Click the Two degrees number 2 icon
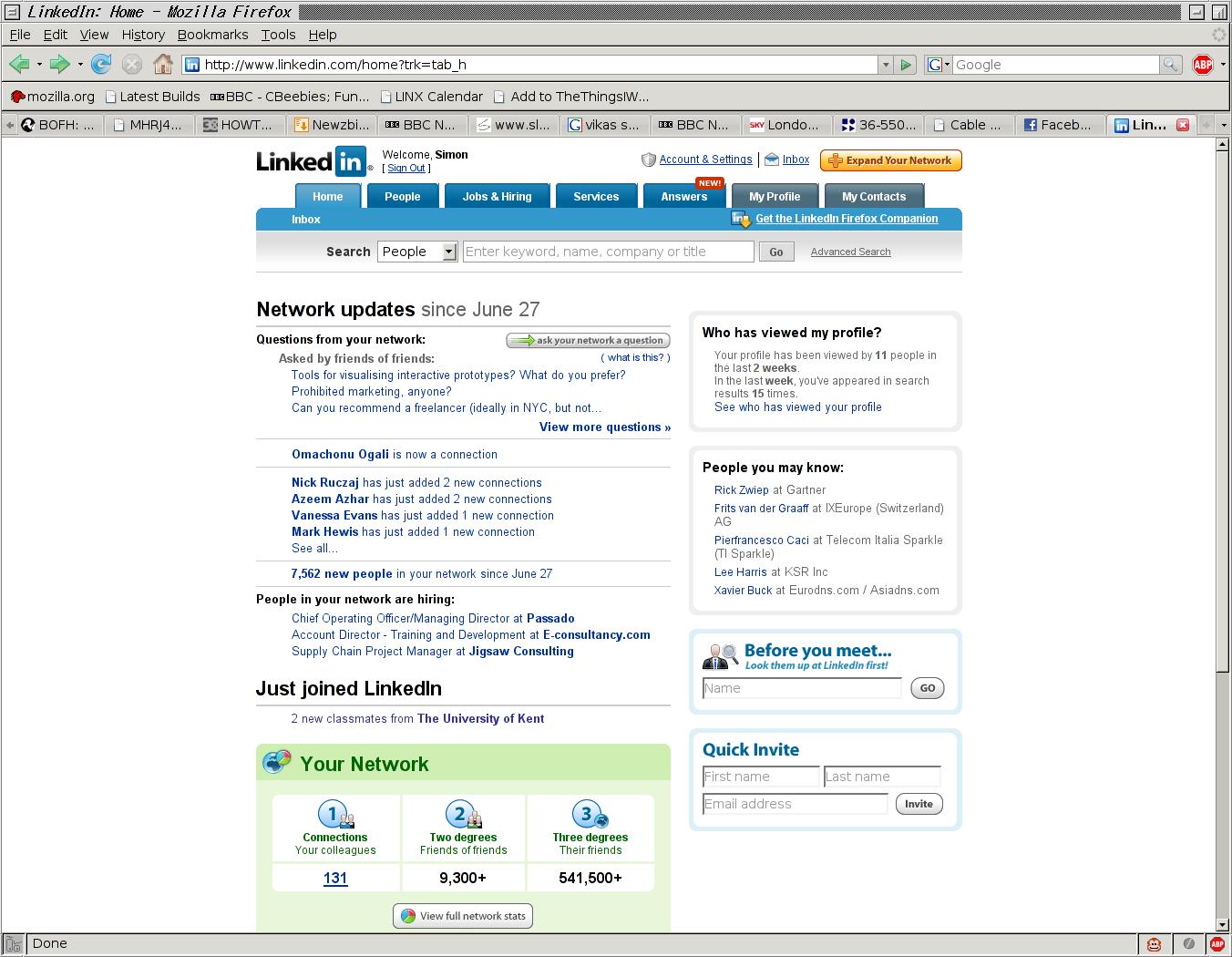Viewport: 1232px width, 957px height. point(463,815)
